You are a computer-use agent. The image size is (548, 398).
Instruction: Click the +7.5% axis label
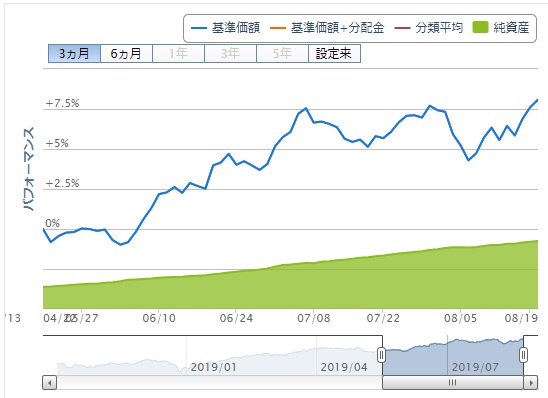(63, 103)
